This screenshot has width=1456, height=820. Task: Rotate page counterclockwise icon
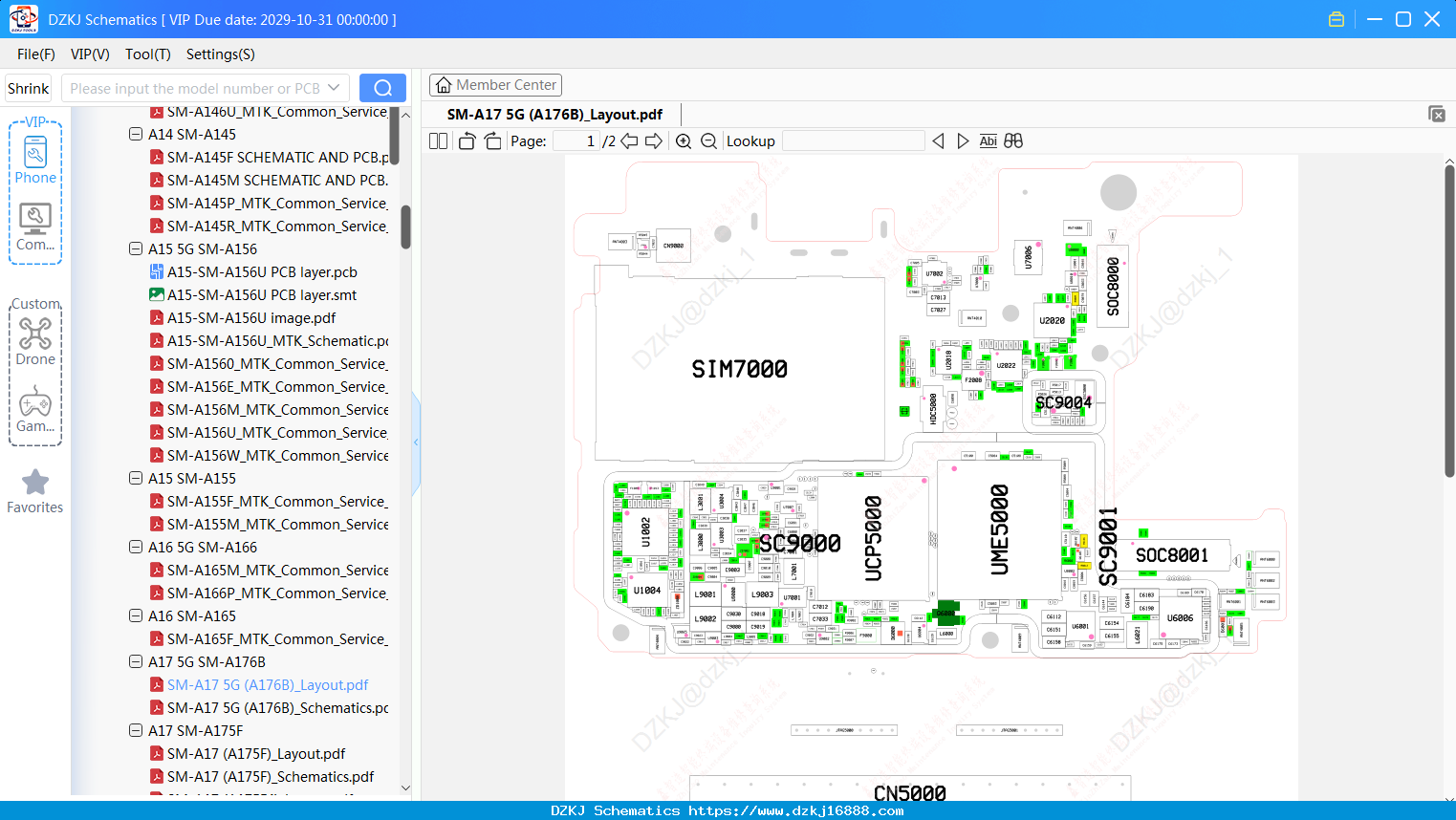(x=467, y=141)
